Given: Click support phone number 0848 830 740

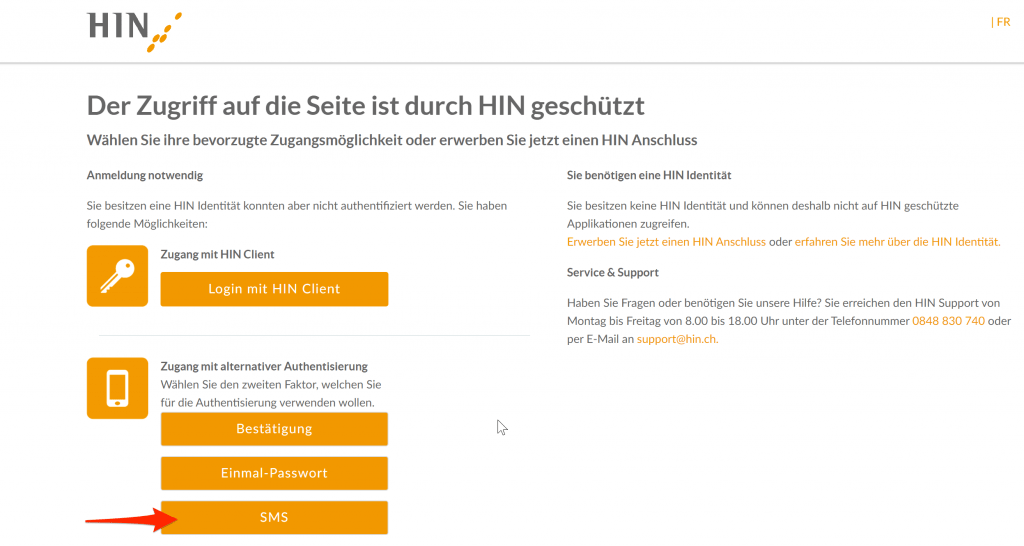Looking at the screenshot, I should (948, 321).
